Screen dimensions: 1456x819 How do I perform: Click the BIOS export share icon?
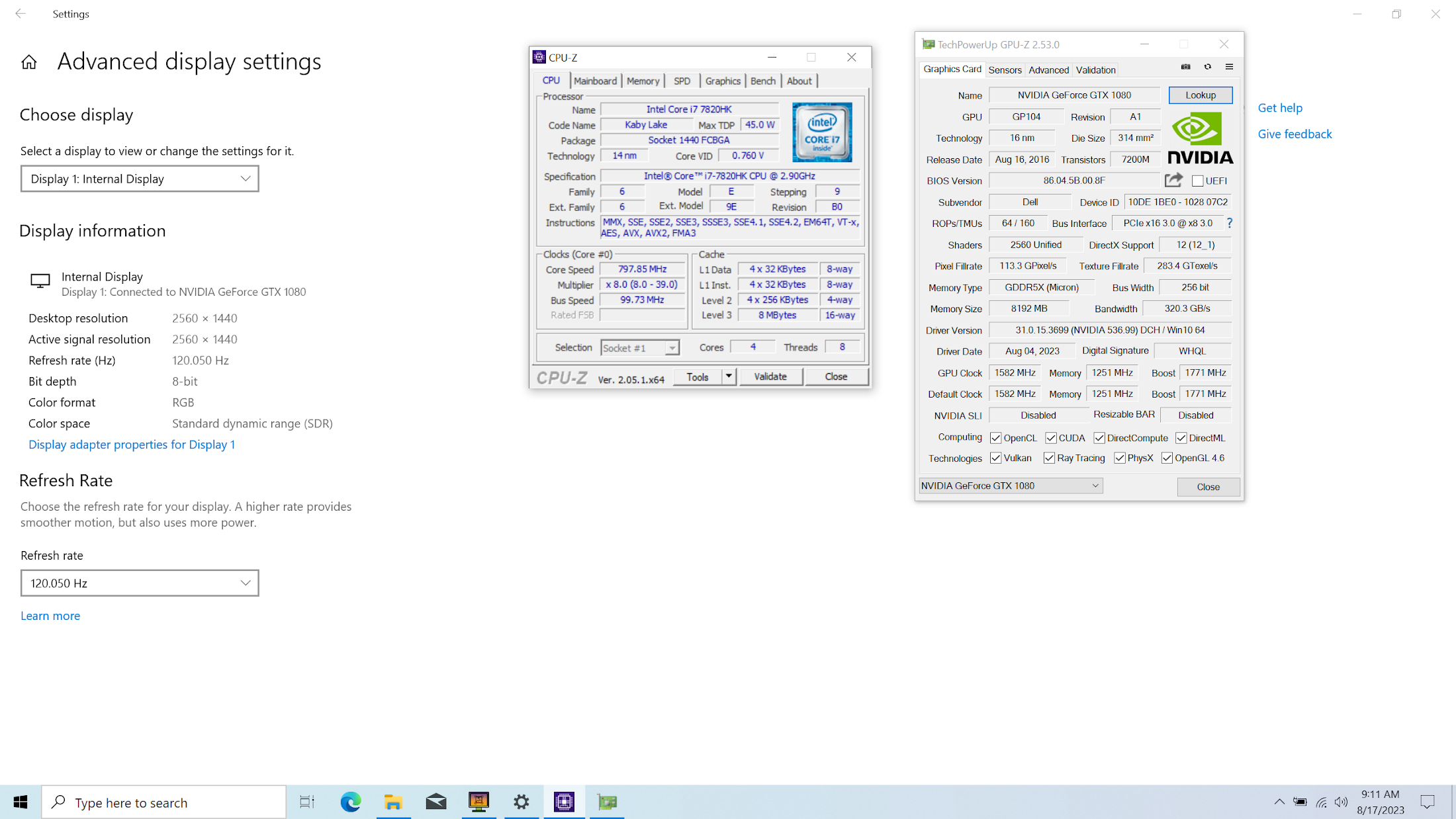pyautogui.click(x=1173, y=180)
